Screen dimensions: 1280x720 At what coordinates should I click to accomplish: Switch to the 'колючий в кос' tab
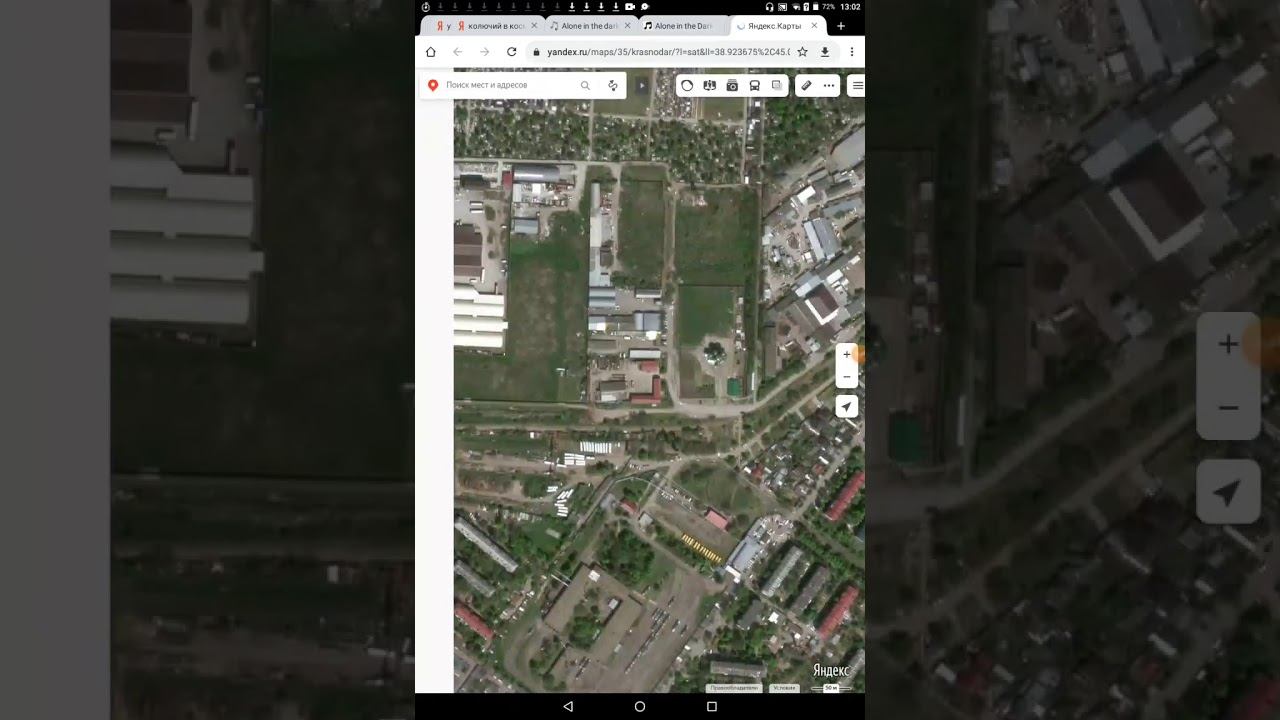click(495, 26)
